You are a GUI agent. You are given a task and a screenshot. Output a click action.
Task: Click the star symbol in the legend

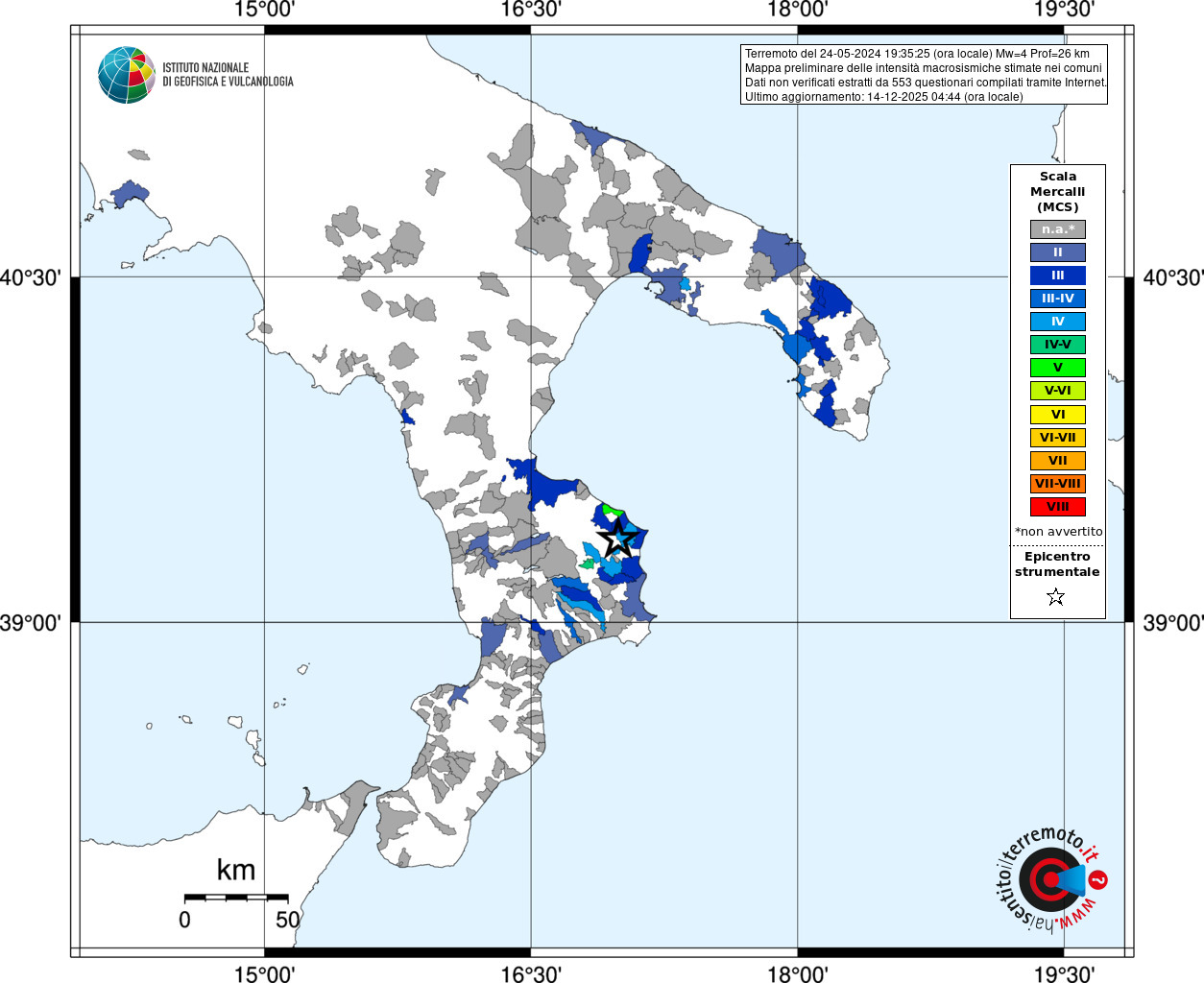(x=1056, y=597)
